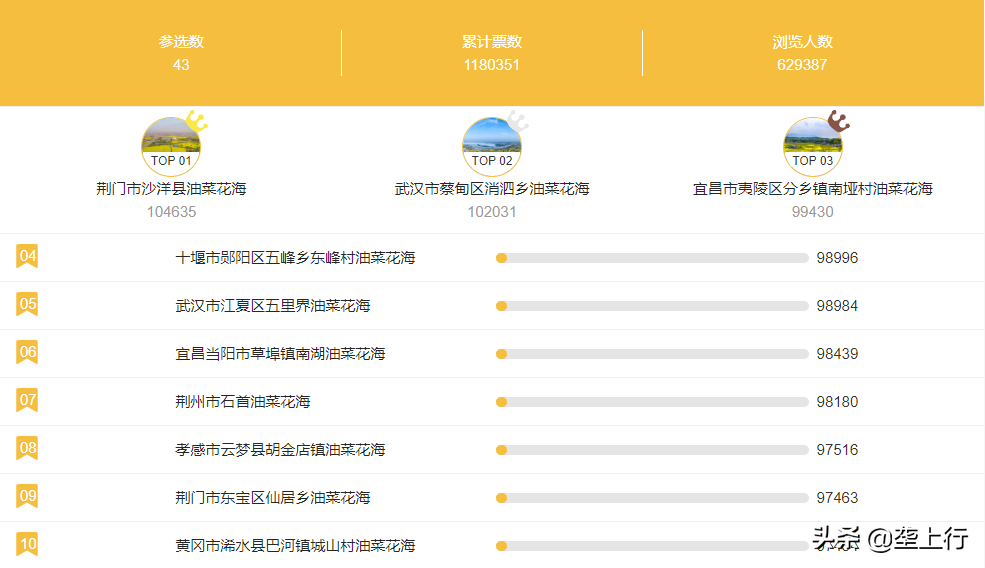985x568 pixels.
Task: Click the rank 08 bookmark badge
Action: [27, 449]
